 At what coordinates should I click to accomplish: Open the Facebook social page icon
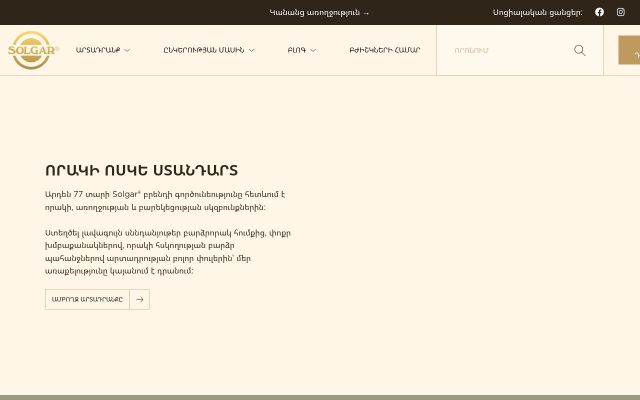[599, 12]
